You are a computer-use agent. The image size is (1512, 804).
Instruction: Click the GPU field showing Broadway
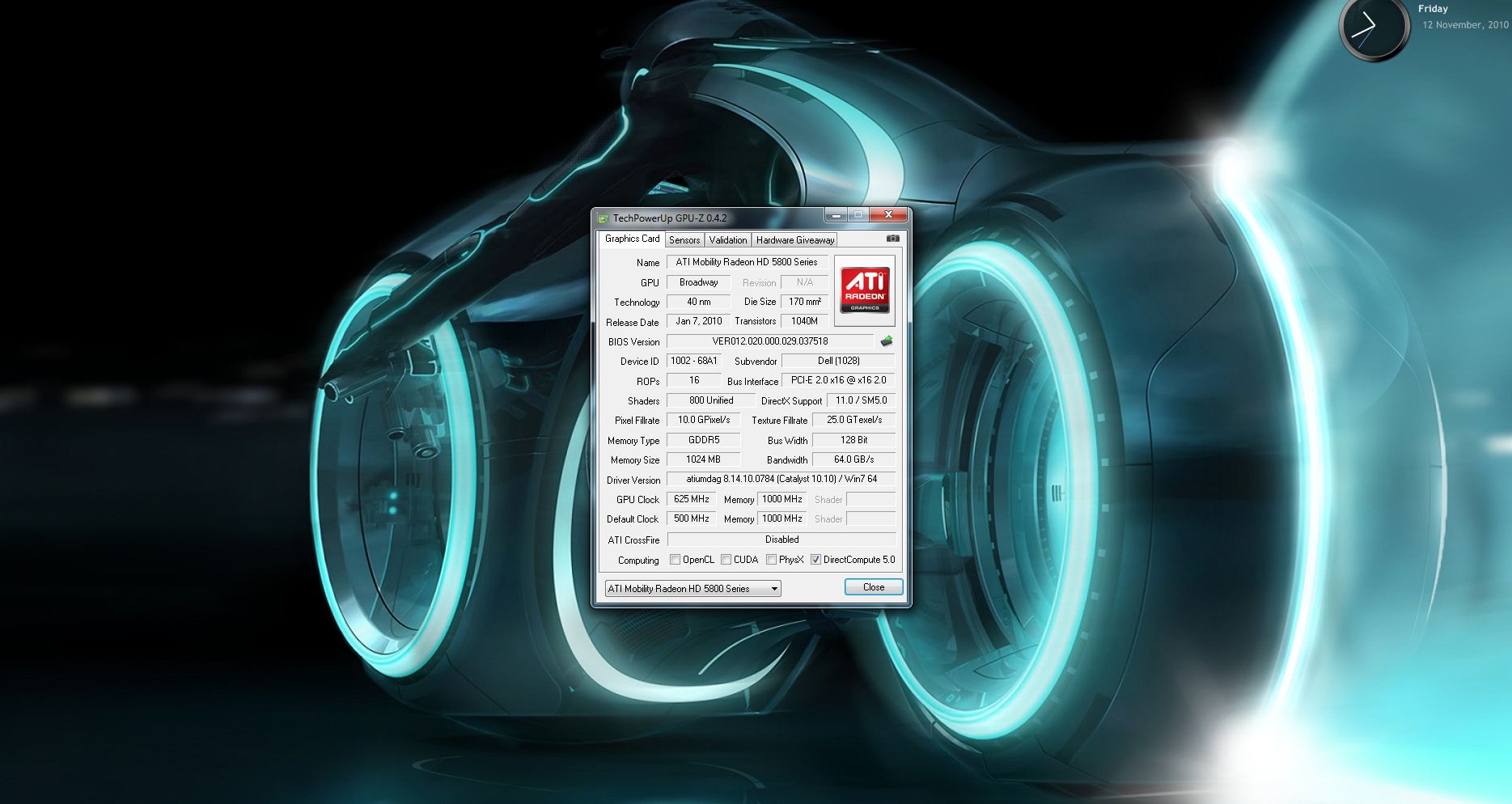point(698,282)
